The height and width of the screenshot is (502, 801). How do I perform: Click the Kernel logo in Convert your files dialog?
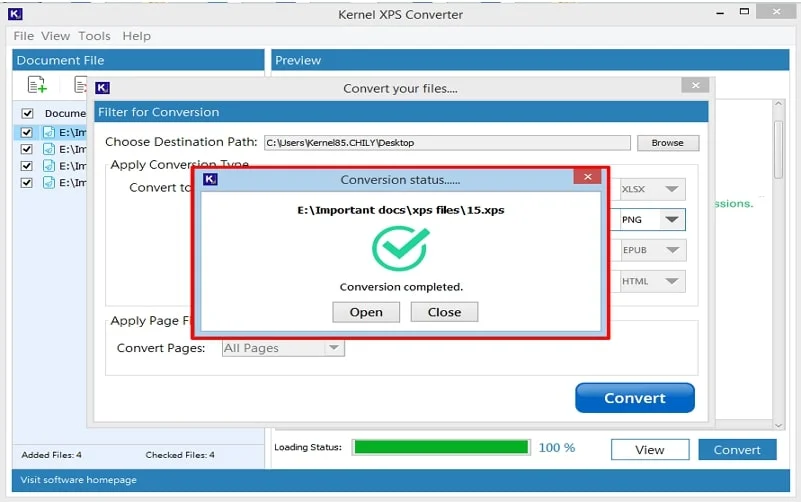[x=103, y=88]
